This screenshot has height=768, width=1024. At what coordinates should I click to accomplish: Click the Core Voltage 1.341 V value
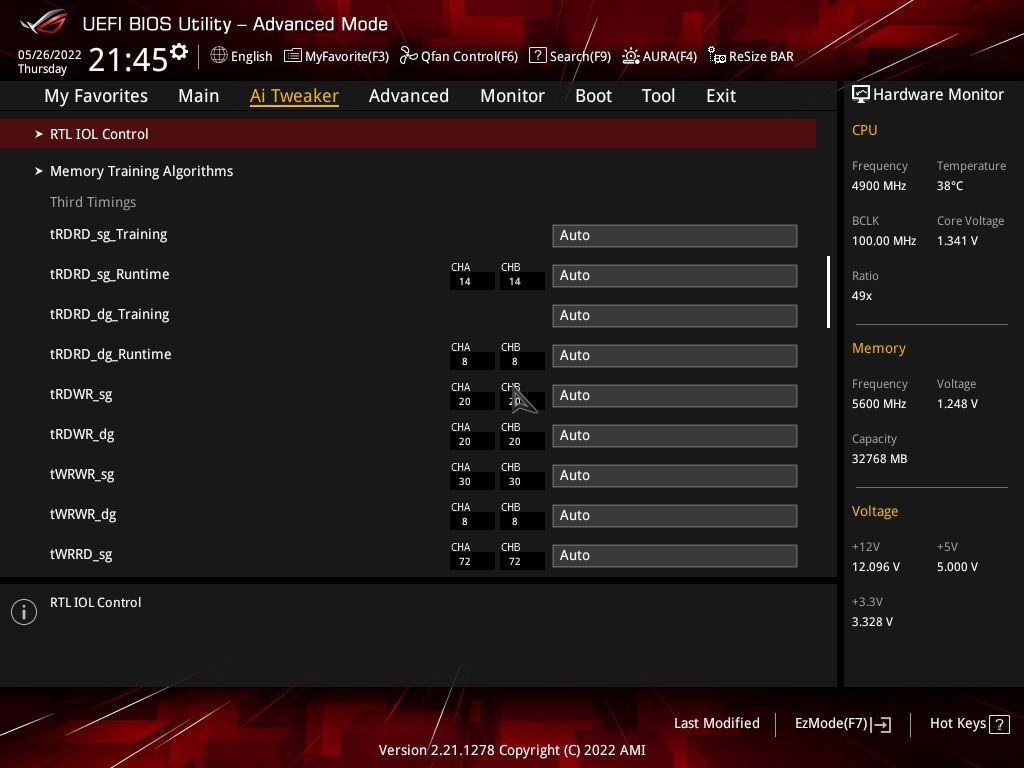click(x=957, y=241)
